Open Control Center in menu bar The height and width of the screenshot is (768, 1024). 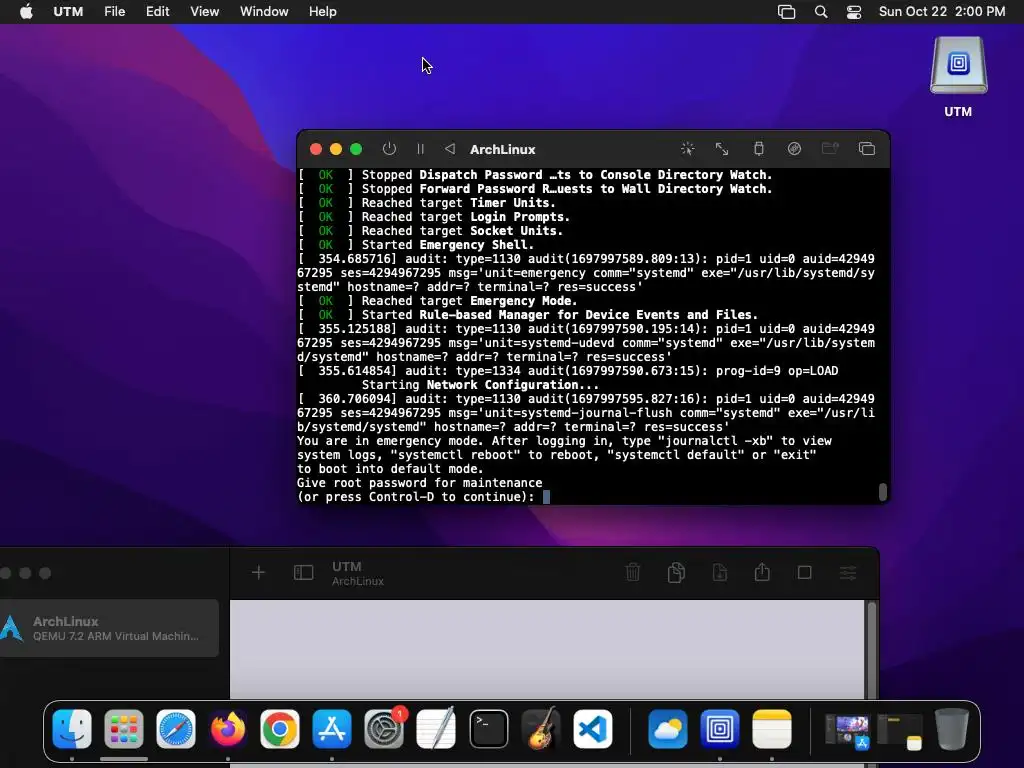[854, 12]
